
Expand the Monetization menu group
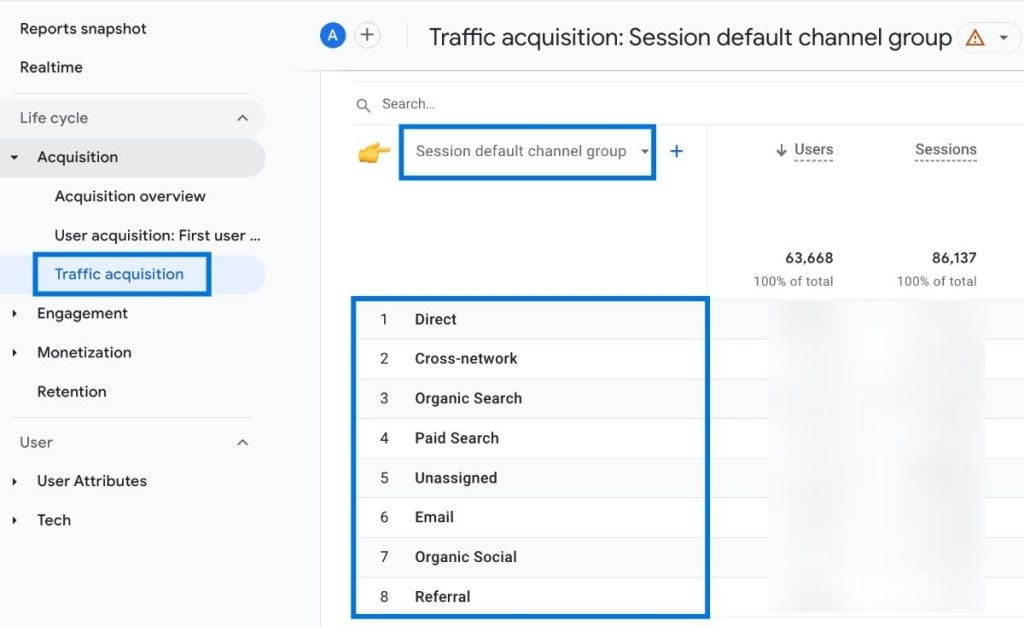[x=15, y=353]
